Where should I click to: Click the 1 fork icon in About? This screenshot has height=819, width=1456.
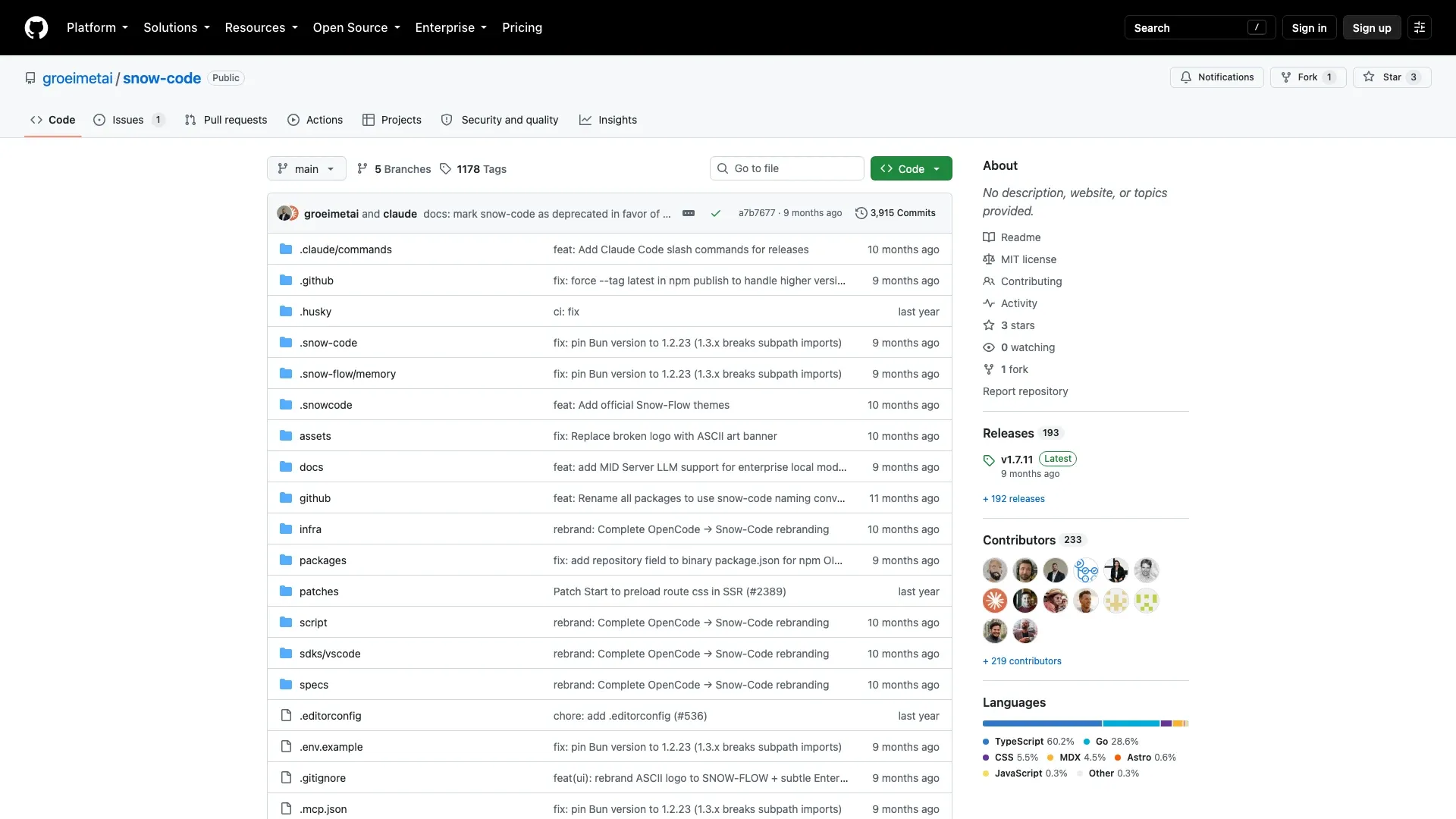pyautogui.click(x=989, y=369)
